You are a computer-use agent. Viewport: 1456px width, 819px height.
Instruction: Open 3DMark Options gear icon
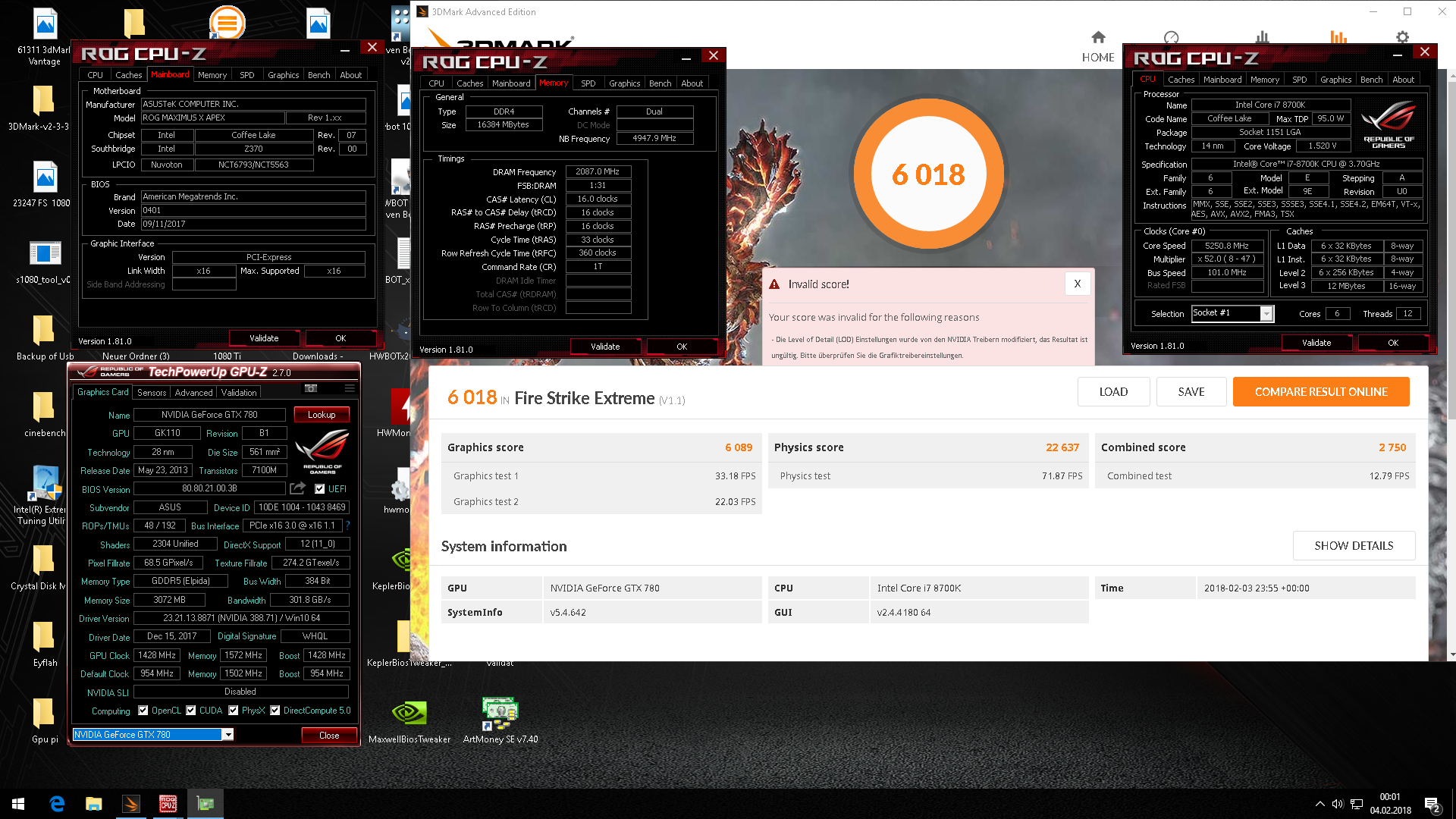coord(1402,37)
